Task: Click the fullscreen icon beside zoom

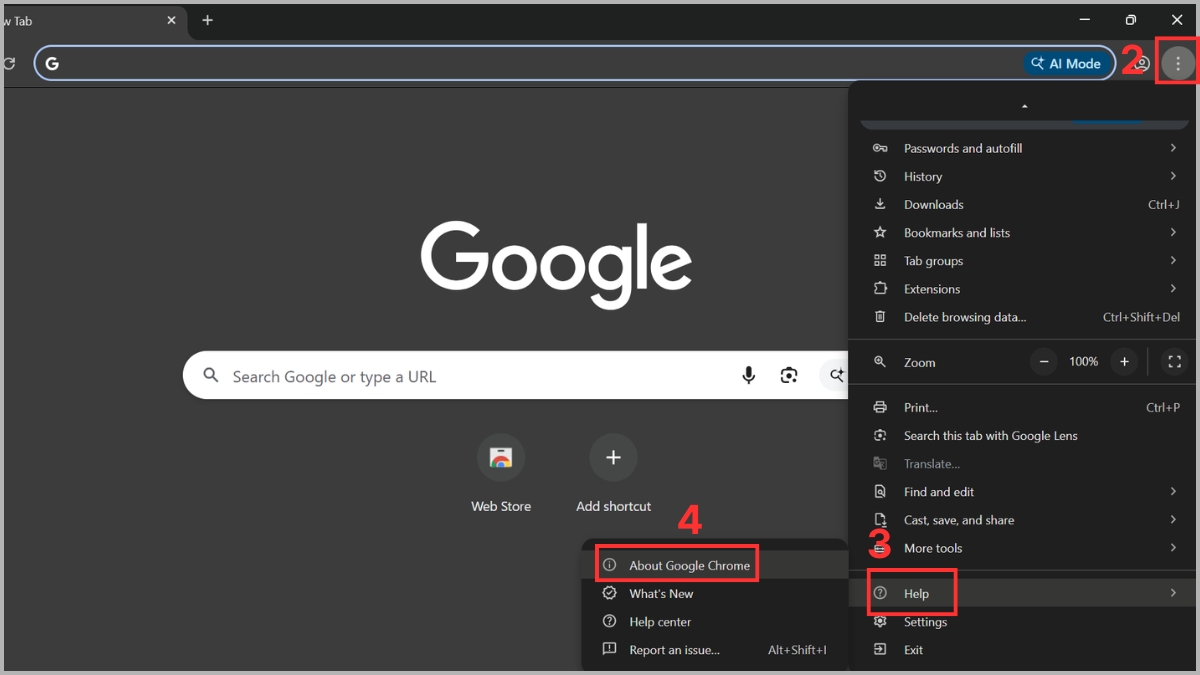Action: (1175, 361)
